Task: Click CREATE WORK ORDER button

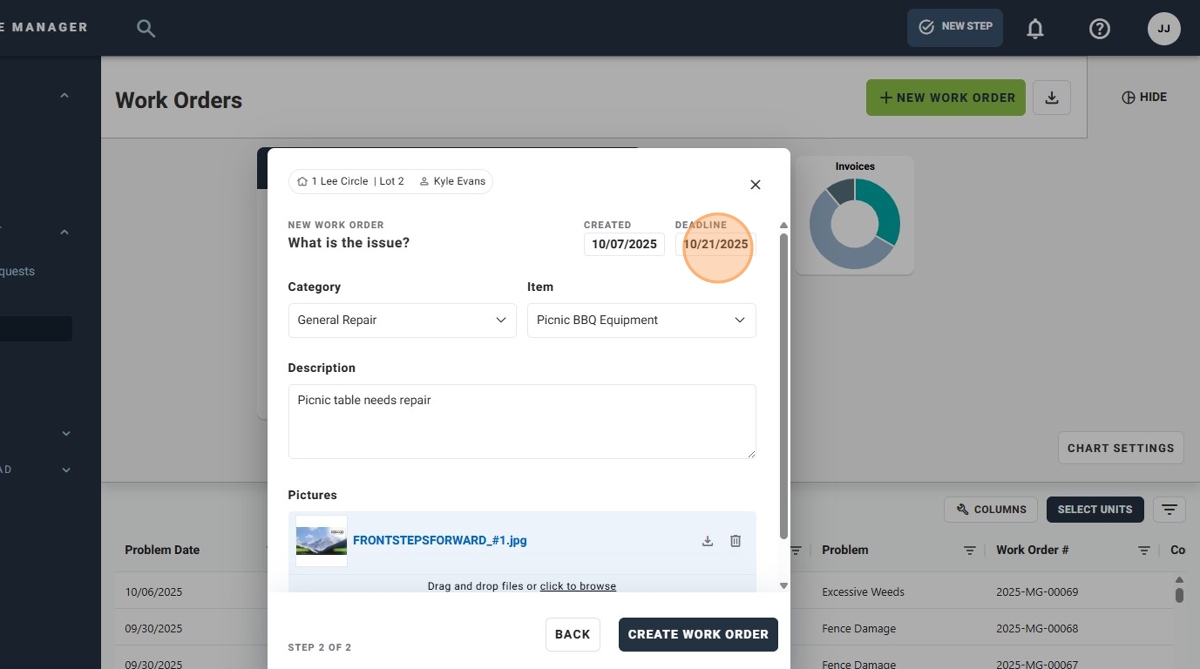Action: [x=698, y=634]
